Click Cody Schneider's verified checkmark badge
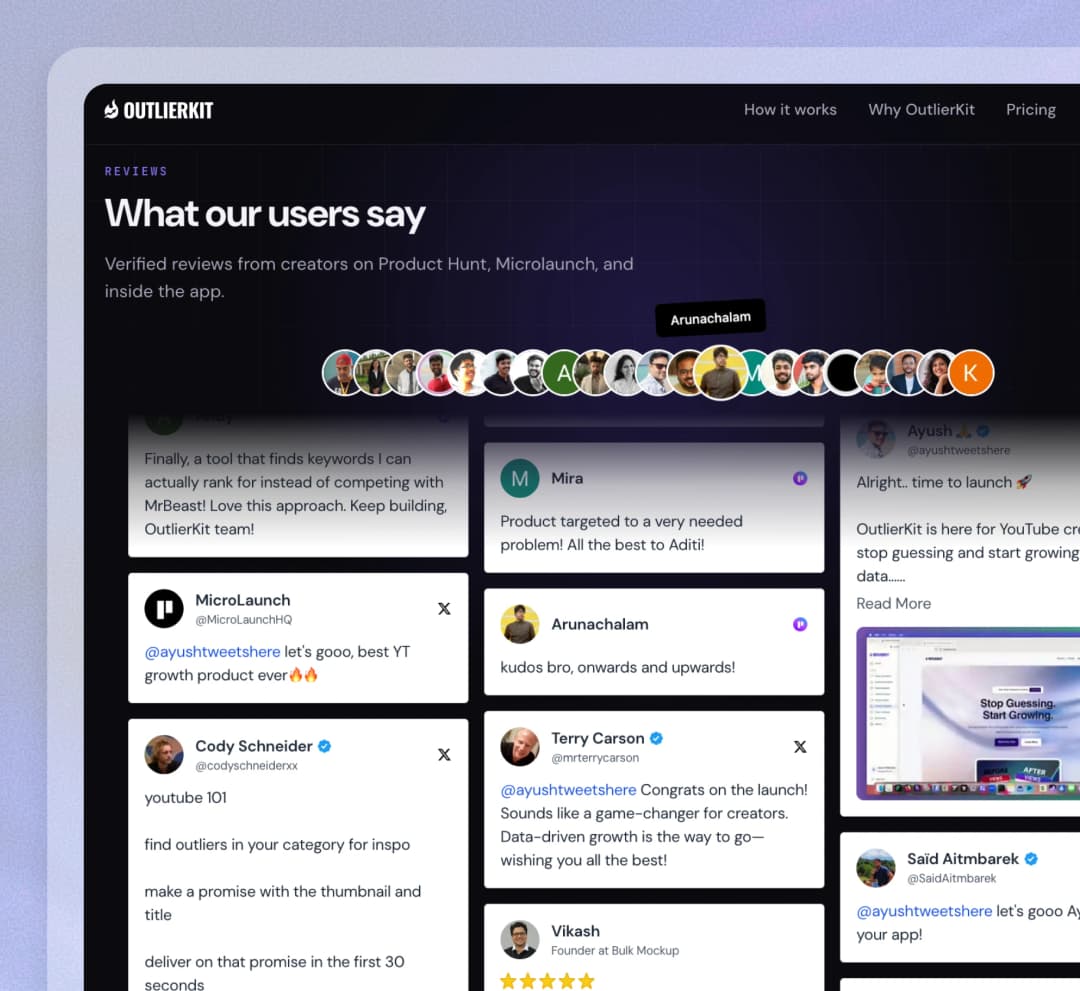This screenshot has width=1080, height=991. (x=324, y=746)
